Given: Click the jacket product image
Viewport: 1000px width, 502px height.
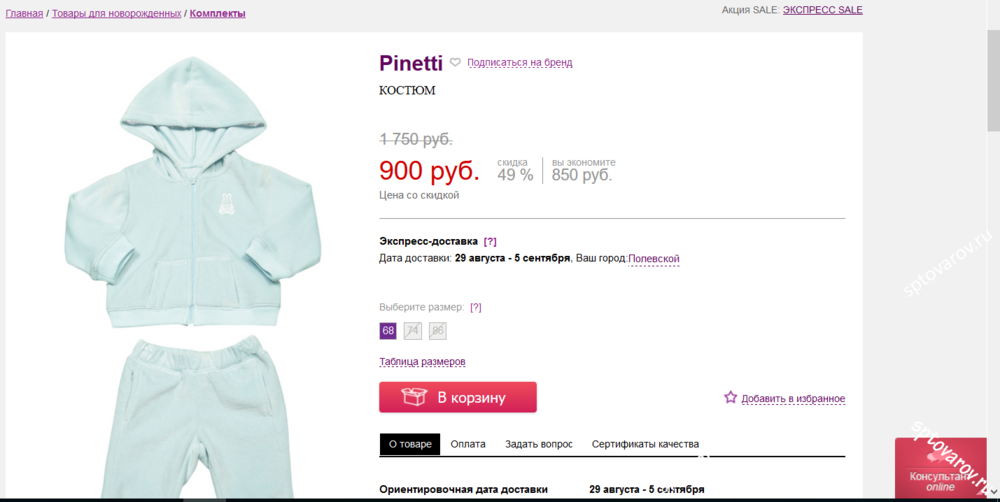Looking at the screenshot, I should 192,192.
